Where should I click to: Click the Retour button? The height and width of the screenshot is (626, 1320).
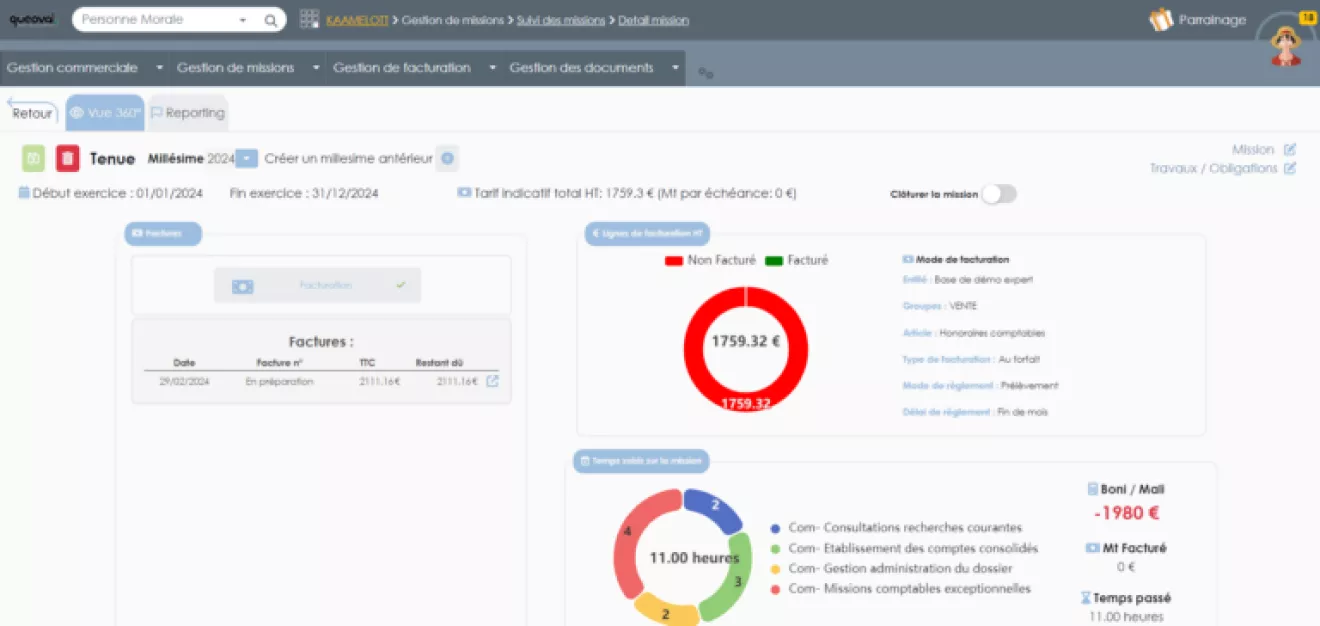tap(32, 113)
